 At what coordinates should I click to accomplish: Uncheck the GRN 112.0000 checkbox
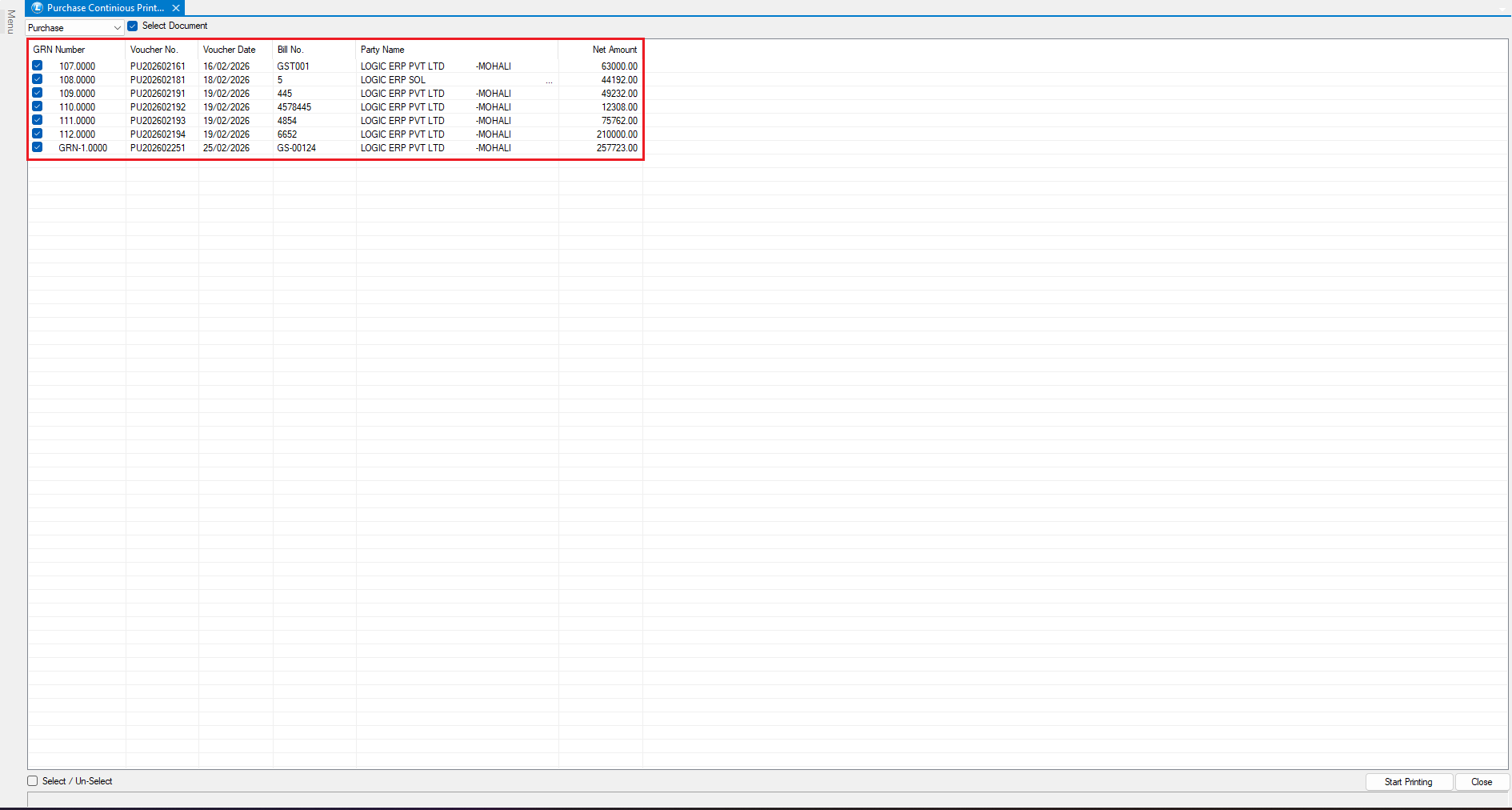coord(38,134)
